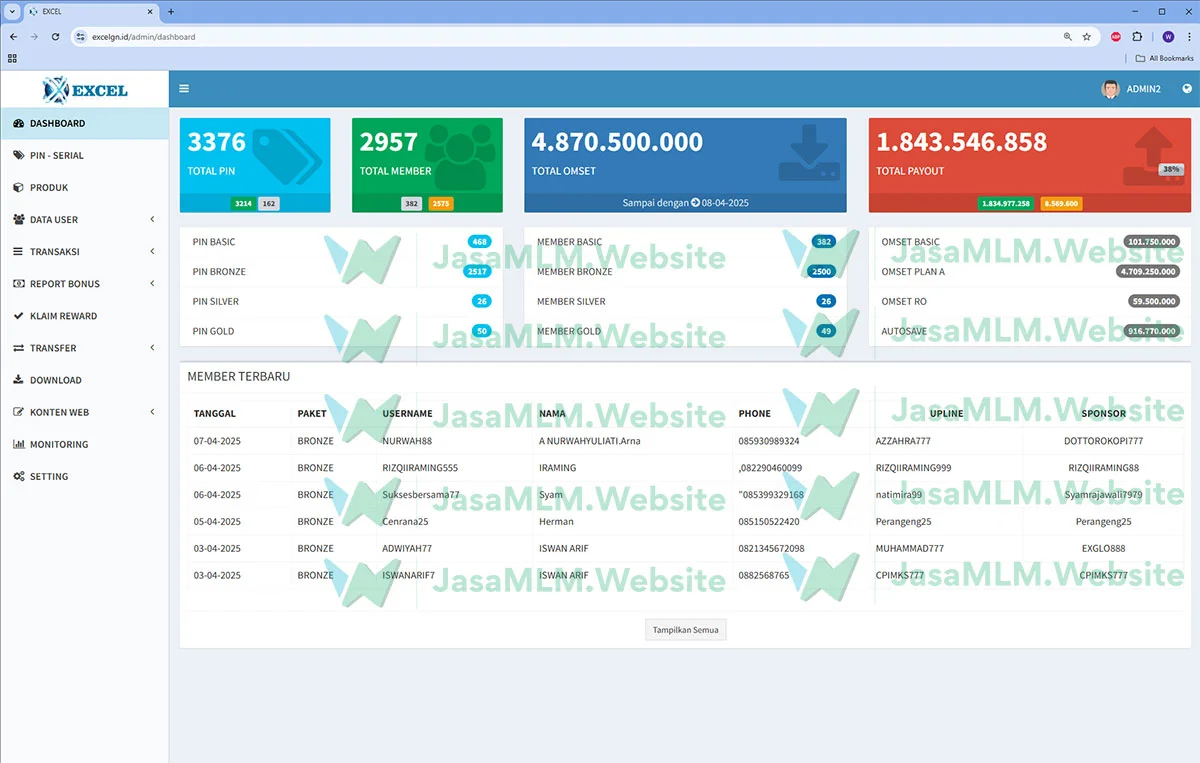This screenshot has height=763, width=1200.
Task: Expand the Transaksi submenu chevron
Action: click(x=152, y=252)
